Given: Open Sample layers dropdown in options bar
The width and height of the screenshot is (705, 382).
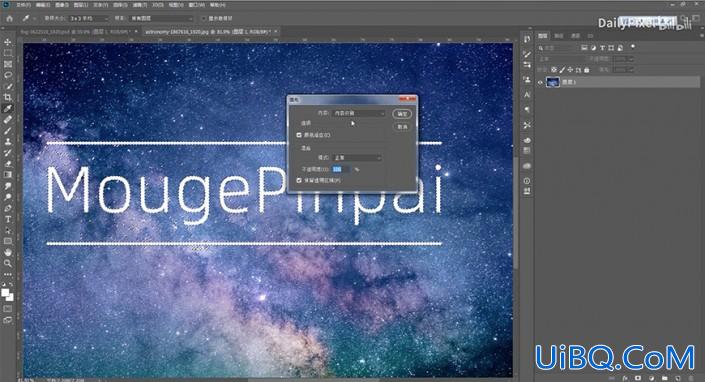Looking at the screenshot, I should coord(161,18).
